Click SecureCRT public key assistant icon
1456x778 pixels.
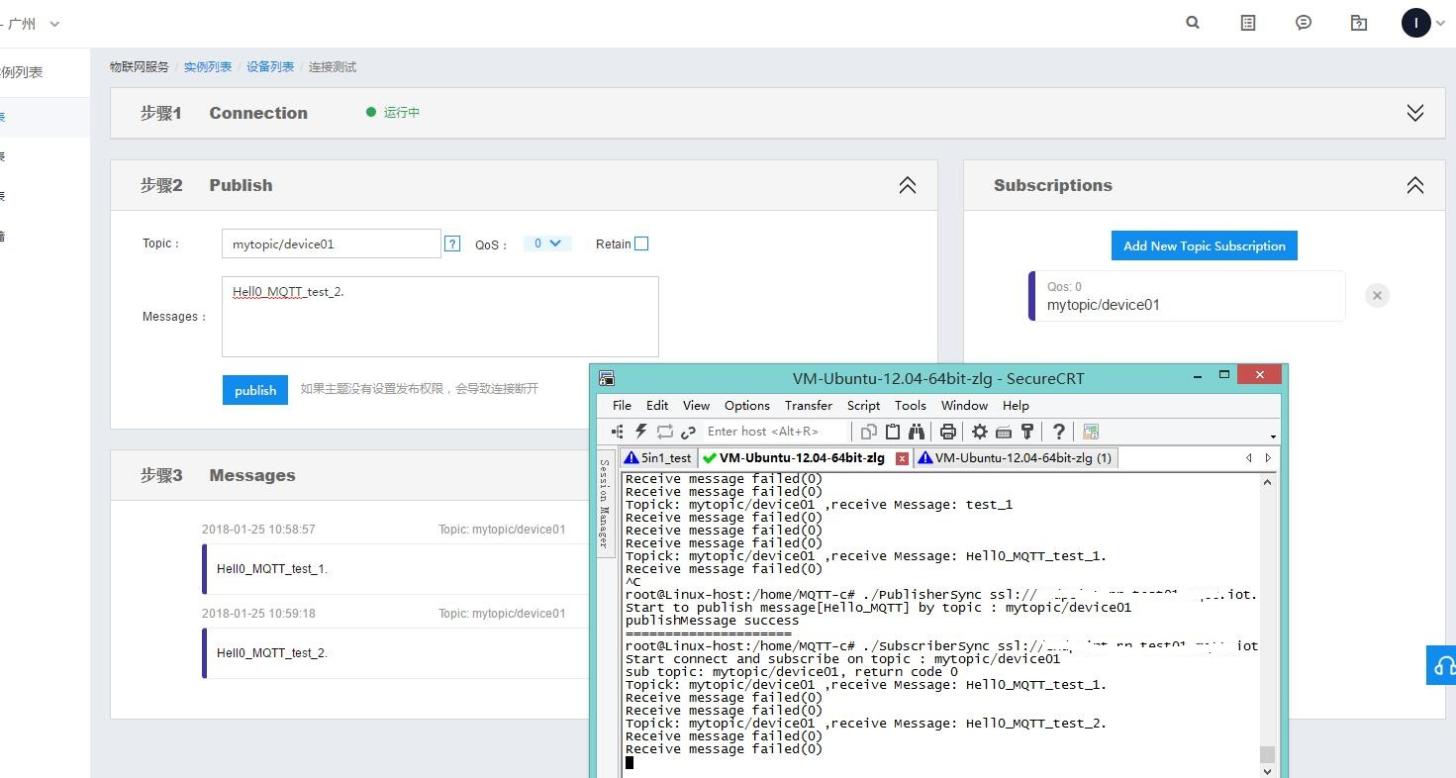(1026, 431)
